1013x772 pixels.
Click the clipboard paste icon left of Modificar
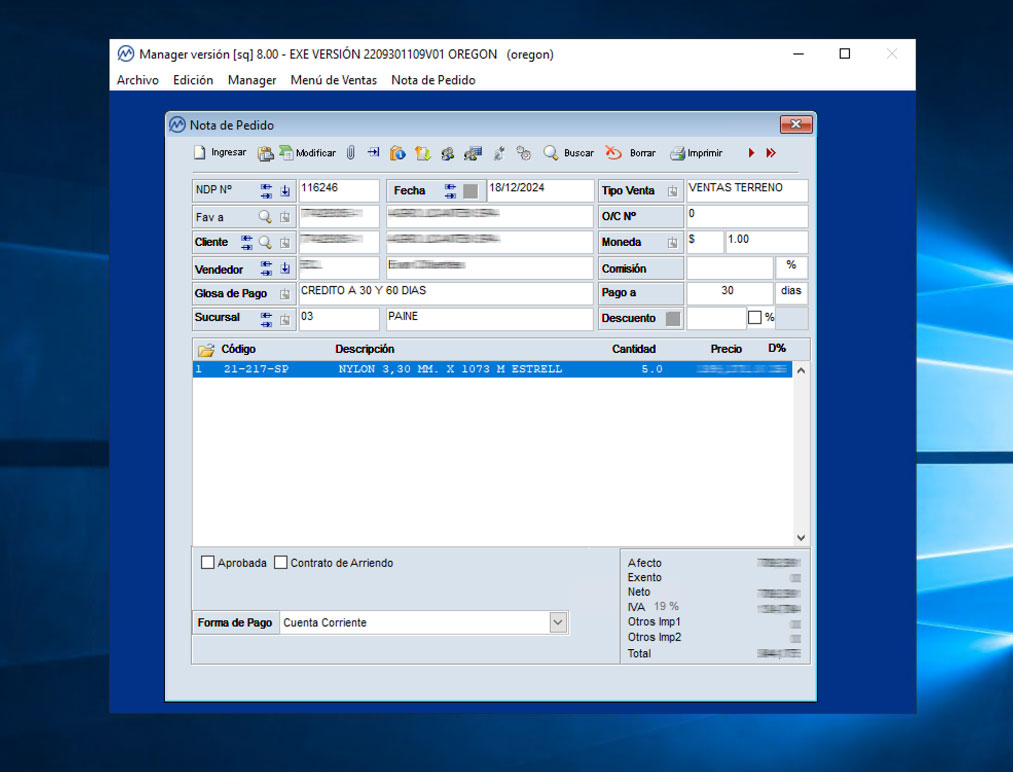pos(265,153)
